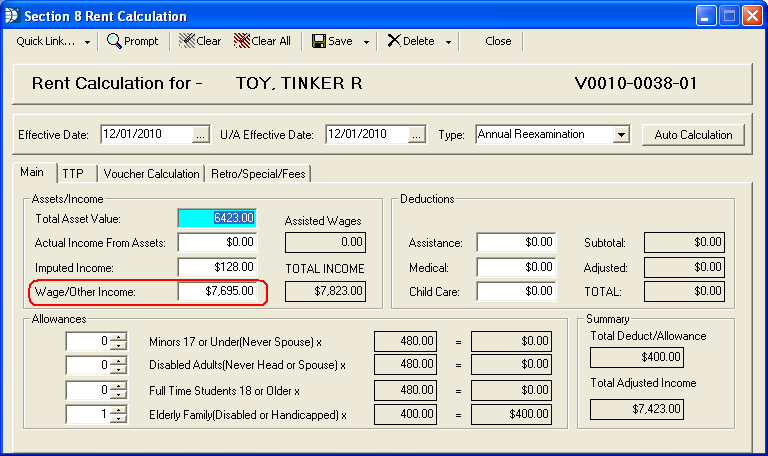The width and height of the screenshot is (768, 456).
Task: Increase Disabled Adults count
Action: [119, 360]
